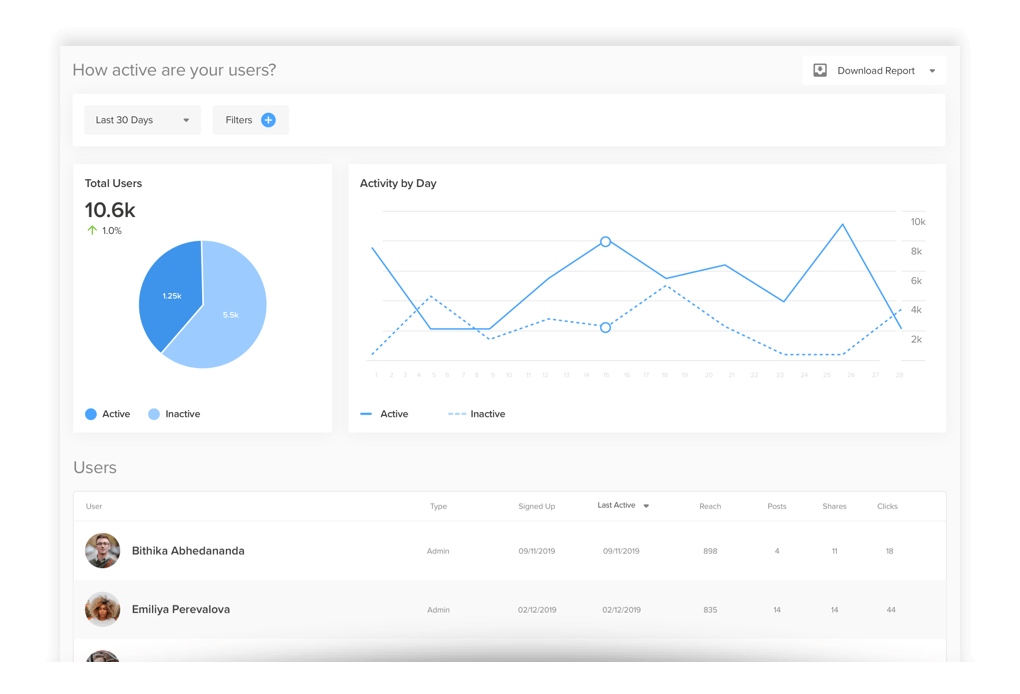Click the Type column header

point(438,506)
